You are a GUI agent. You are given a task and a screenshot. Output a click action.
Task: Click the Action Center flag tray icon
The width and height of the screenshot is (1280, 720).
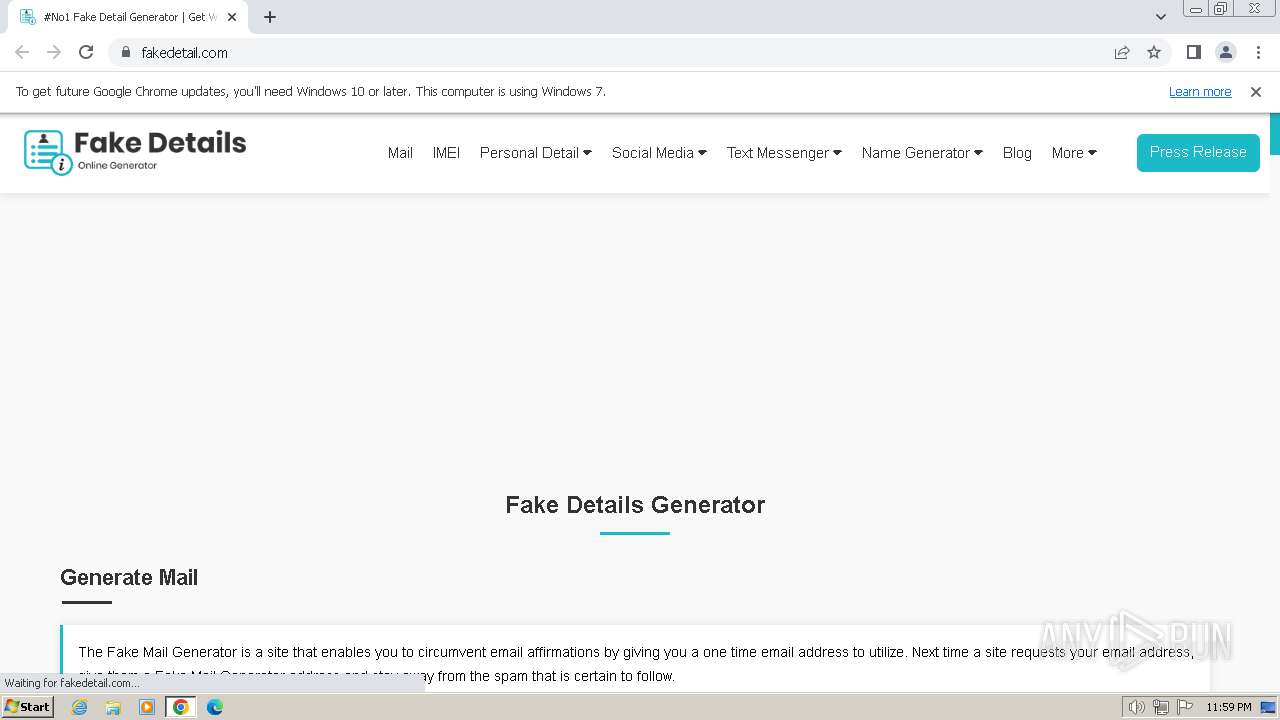1185,707
